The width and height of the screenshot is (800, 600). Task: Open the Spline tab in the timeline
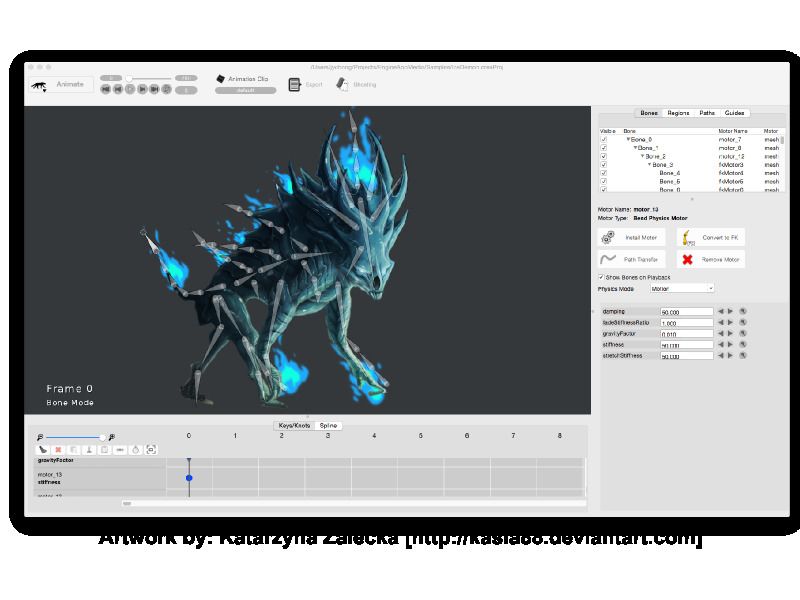(x=330, y=425)
